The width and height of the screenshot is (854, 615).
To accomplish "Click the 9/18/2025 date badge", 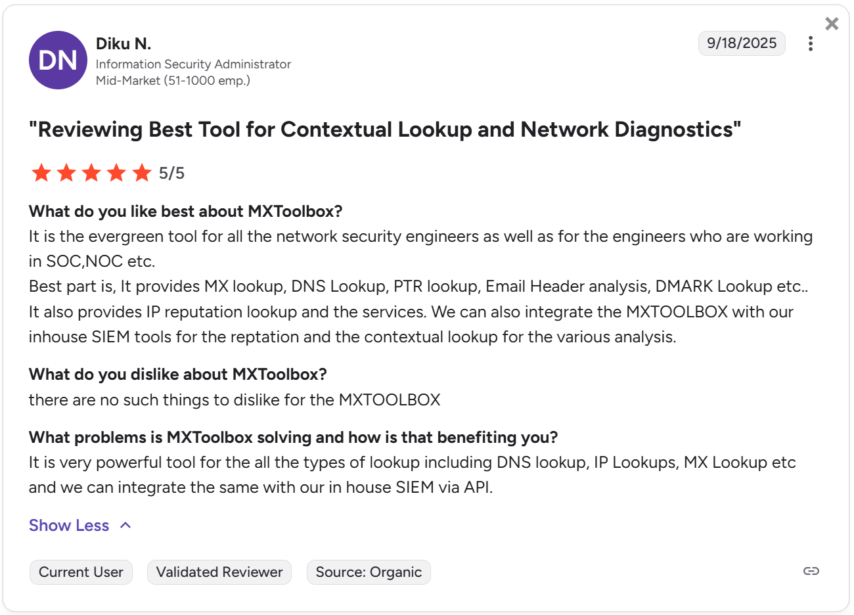I will (741, 43).
